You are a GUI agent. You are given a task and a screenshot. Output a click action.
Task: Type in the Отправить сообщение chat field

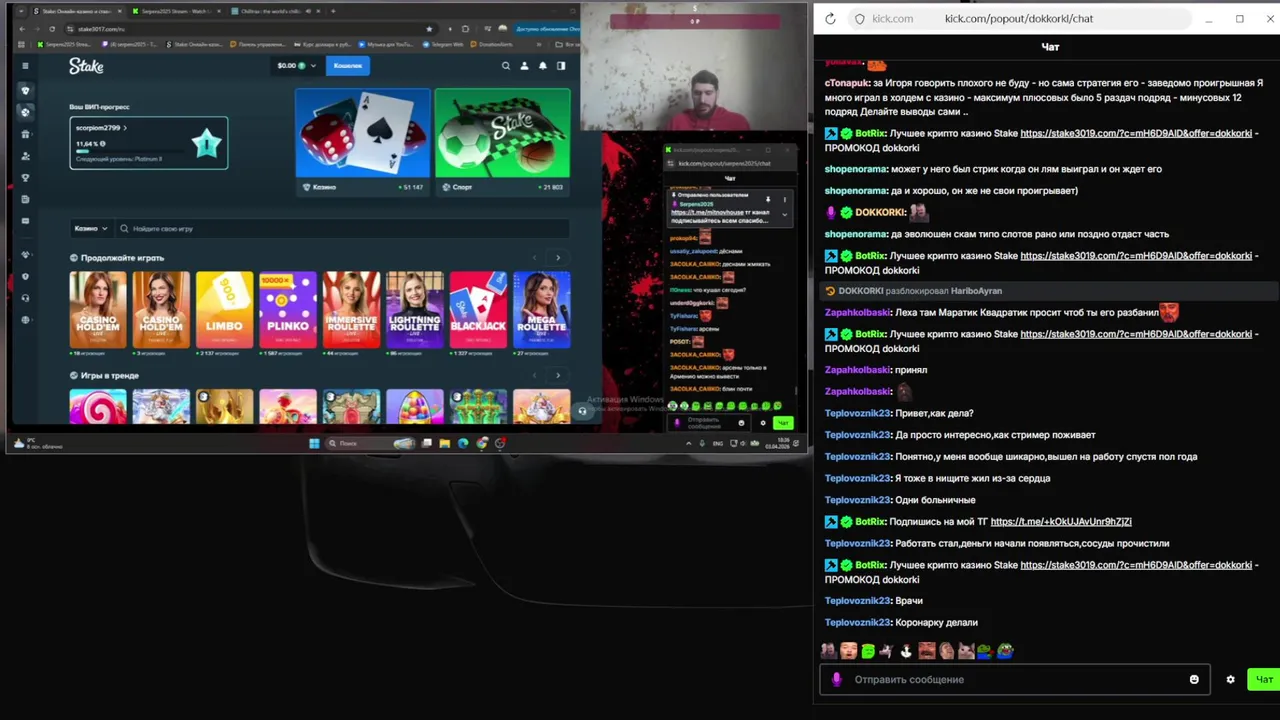[1015, 680]
